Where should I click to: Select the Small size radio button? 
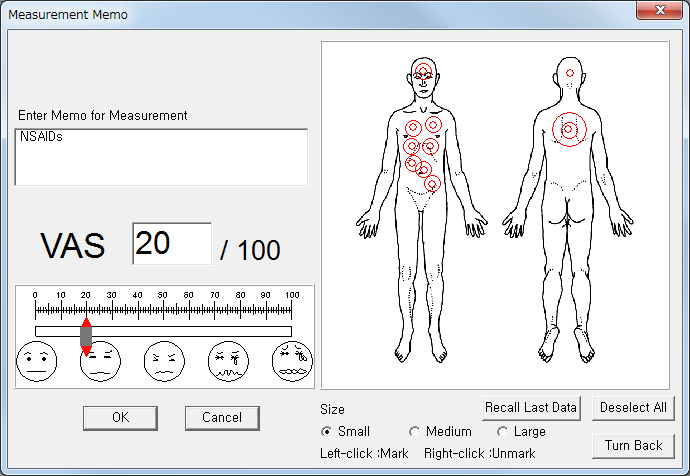coord(327,432)
